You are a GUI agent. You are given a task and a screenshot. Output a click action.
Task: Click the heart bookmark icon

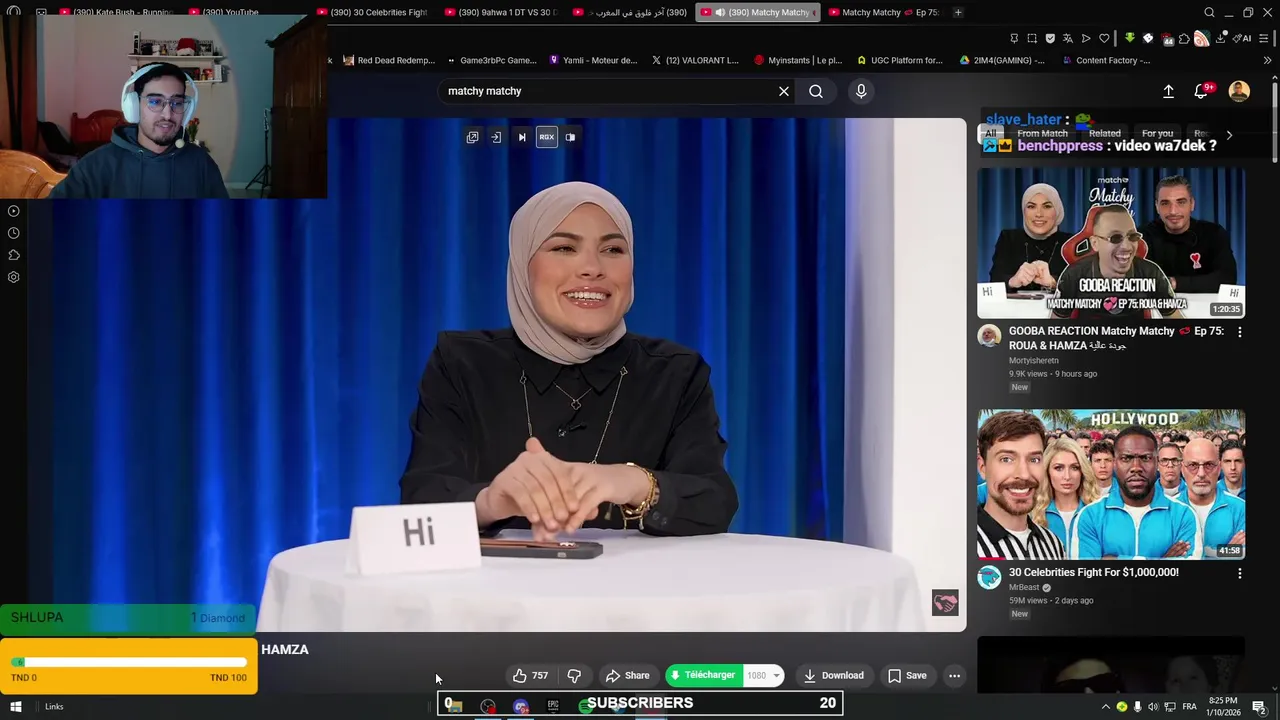click(x=1104, y=38)
